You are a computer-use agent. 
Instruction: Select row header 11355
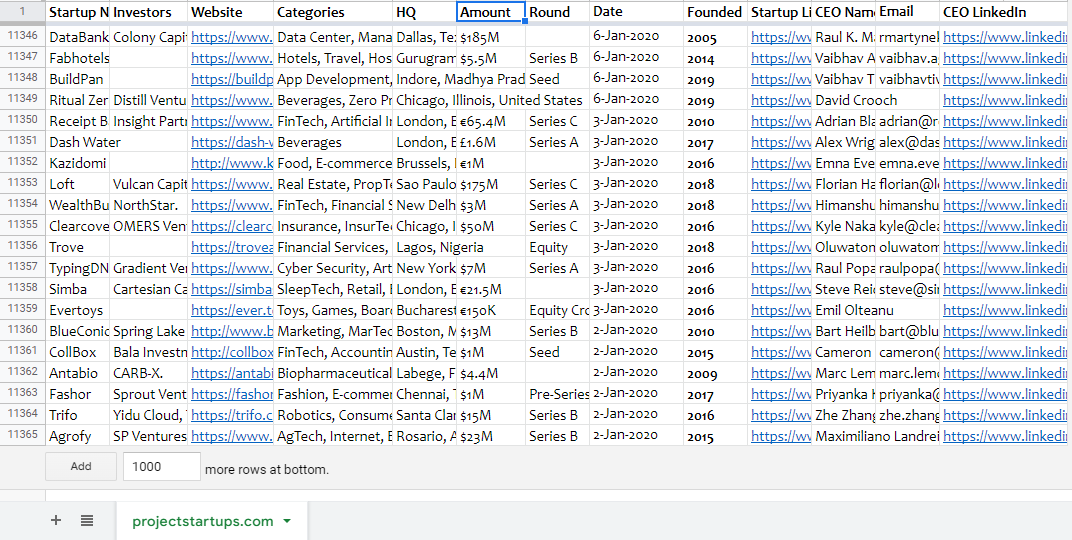point(23,226)
